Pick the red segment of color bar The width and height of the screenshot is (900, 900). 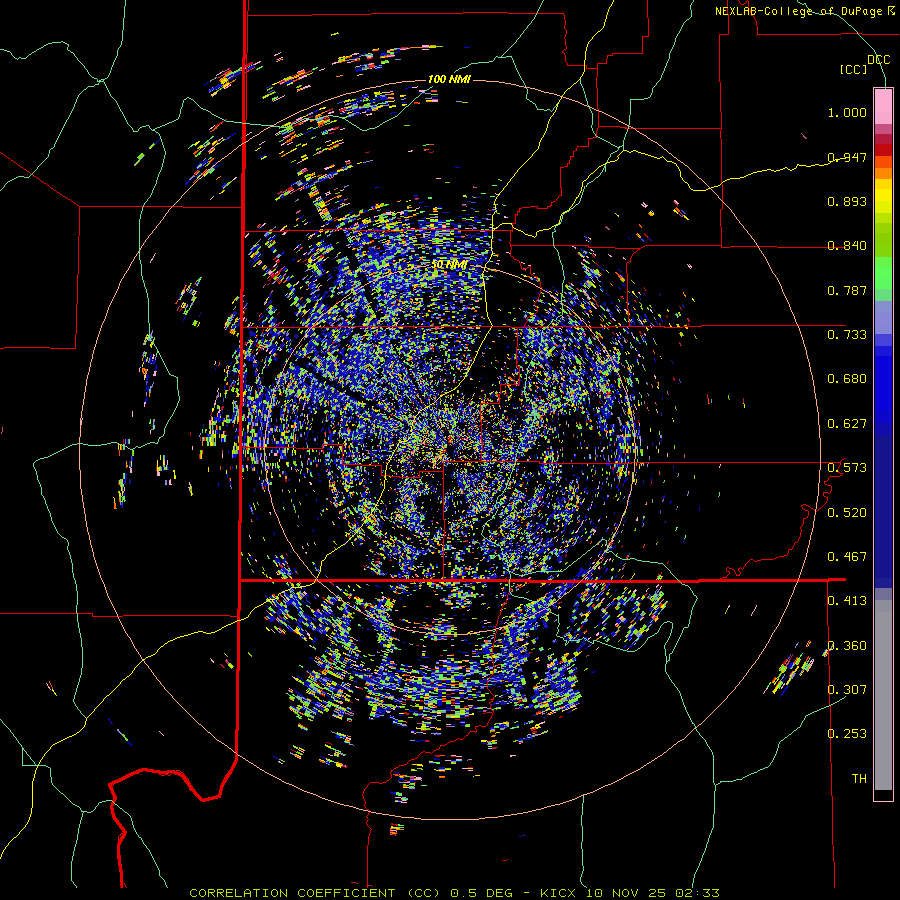883,150
